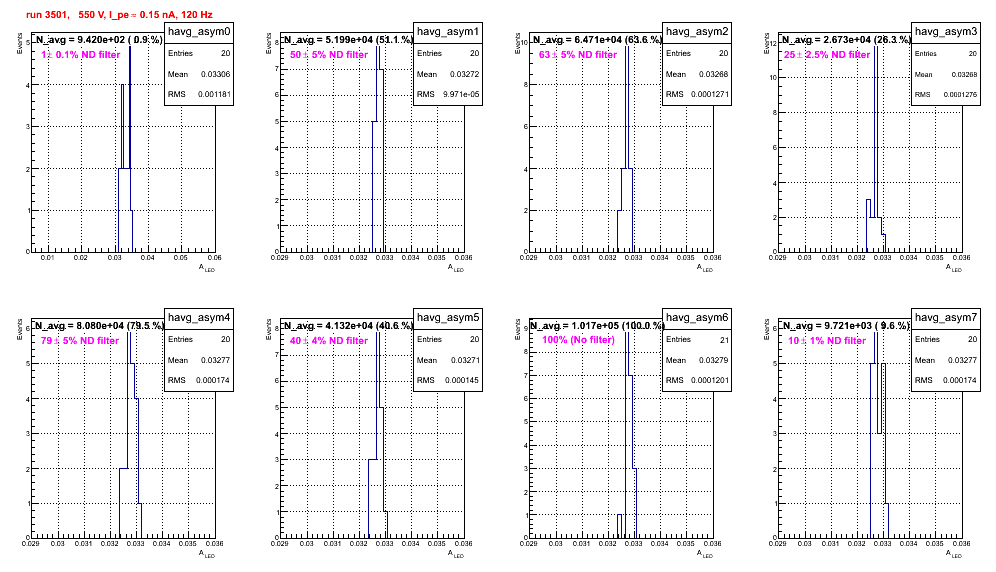Image resolution: width=996 pixels, height=572 pixels.
Task: Click Mean value 0.03272 in havg_asym1
Action: [464, 74]
